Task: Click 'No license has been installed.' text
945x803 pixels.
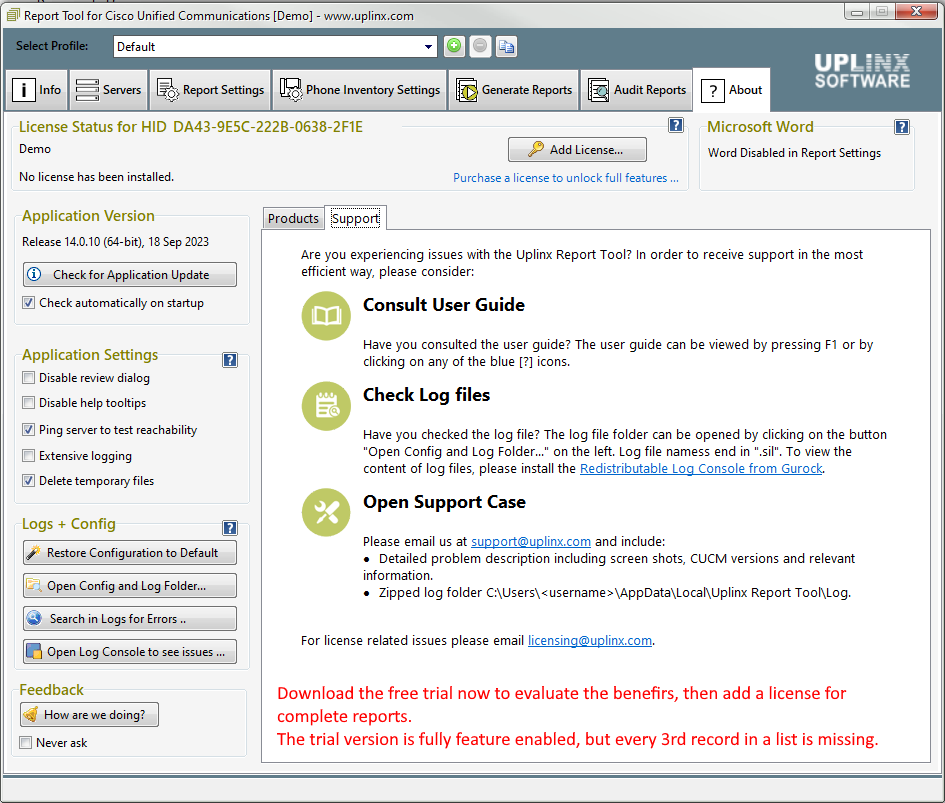Action: click(96, 177)
